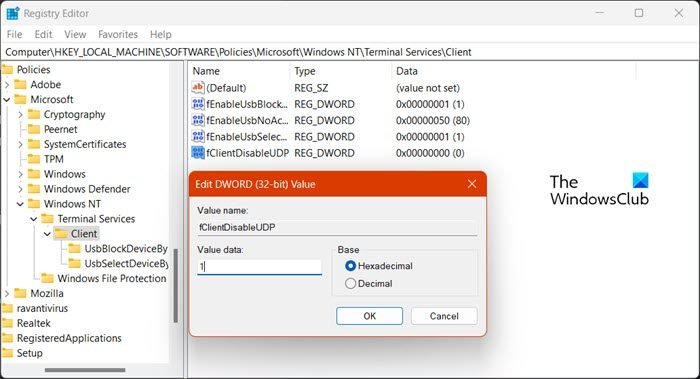Expand the Mozilla key
This screenshot has height=379, width=700.
(7, 293)
